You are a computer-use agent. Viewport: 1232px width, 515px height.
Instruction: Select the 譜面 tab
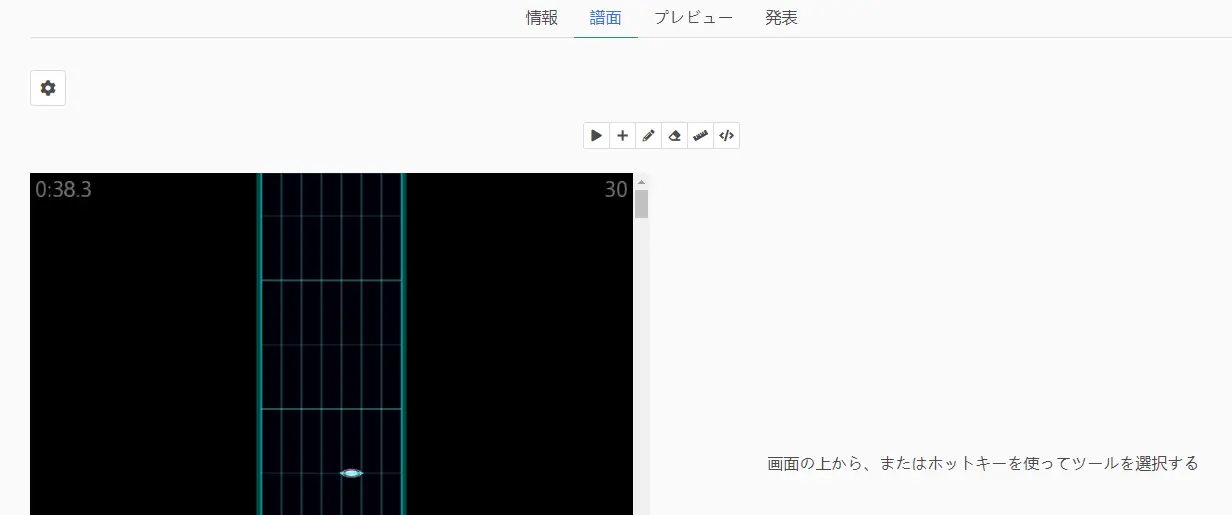click(x=606, y=18)
